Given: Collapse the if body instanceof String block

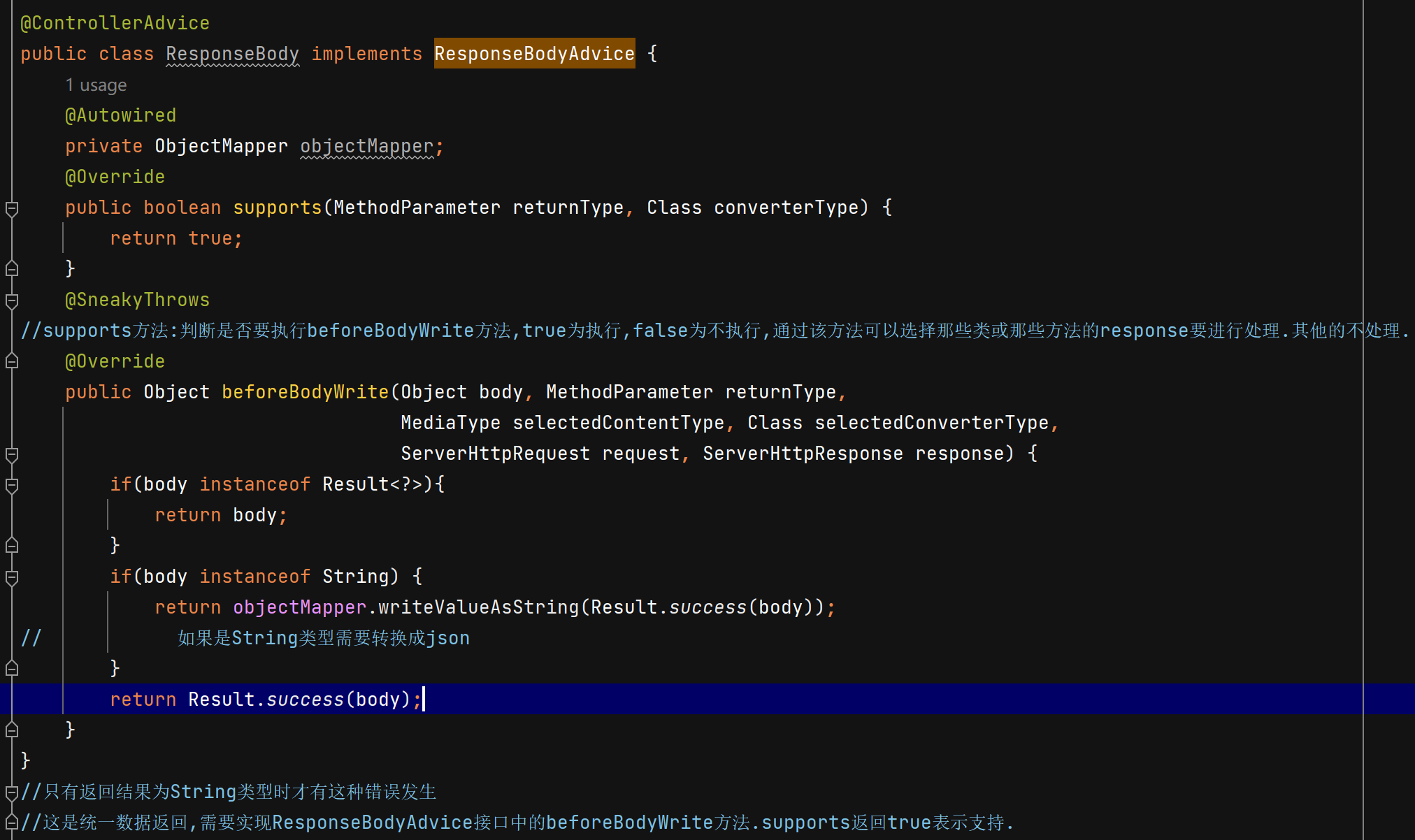Looking at the screenshot, I should pos(12,577).
